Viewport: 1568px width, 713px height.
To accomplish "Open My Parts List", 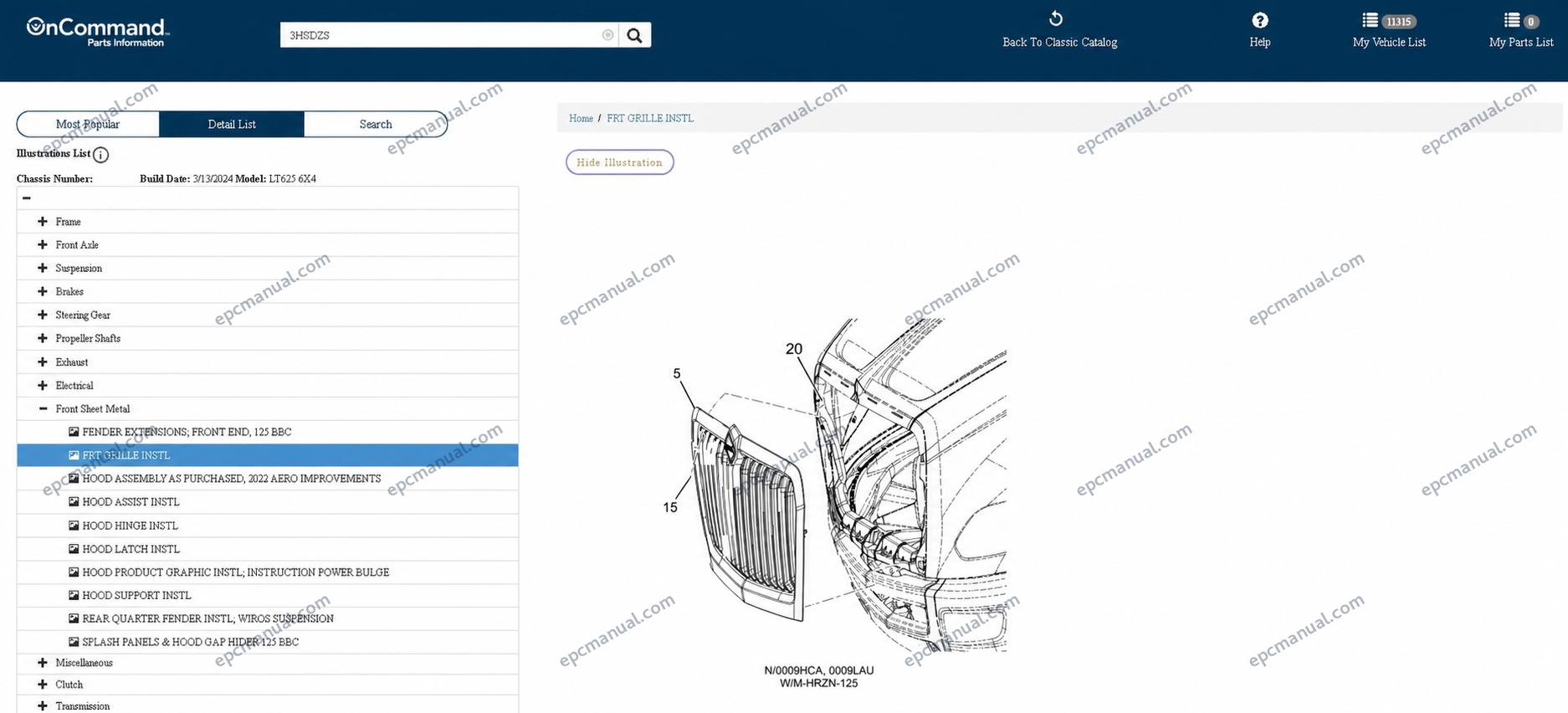I will [1520, 30].
